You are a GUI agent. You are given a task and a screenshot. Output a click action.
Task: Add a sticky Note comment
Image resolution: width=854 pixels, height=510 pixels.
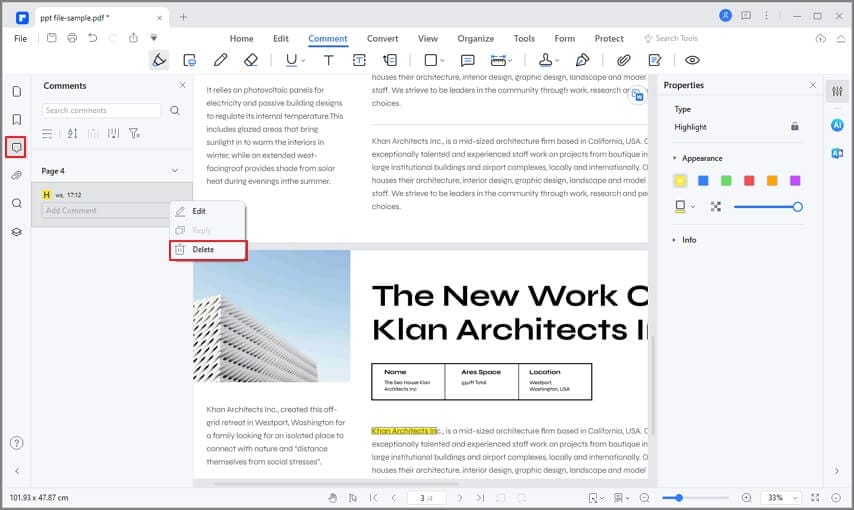[467, 60]
